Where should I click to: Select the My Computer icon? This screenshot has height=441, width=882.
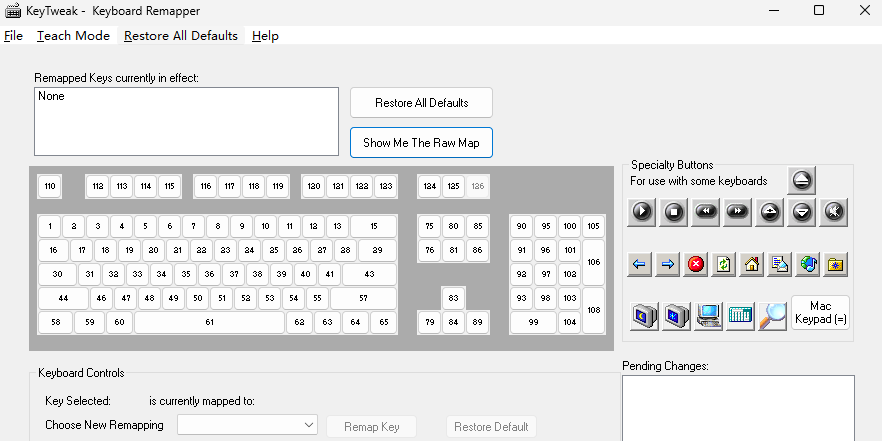(709, 316)
